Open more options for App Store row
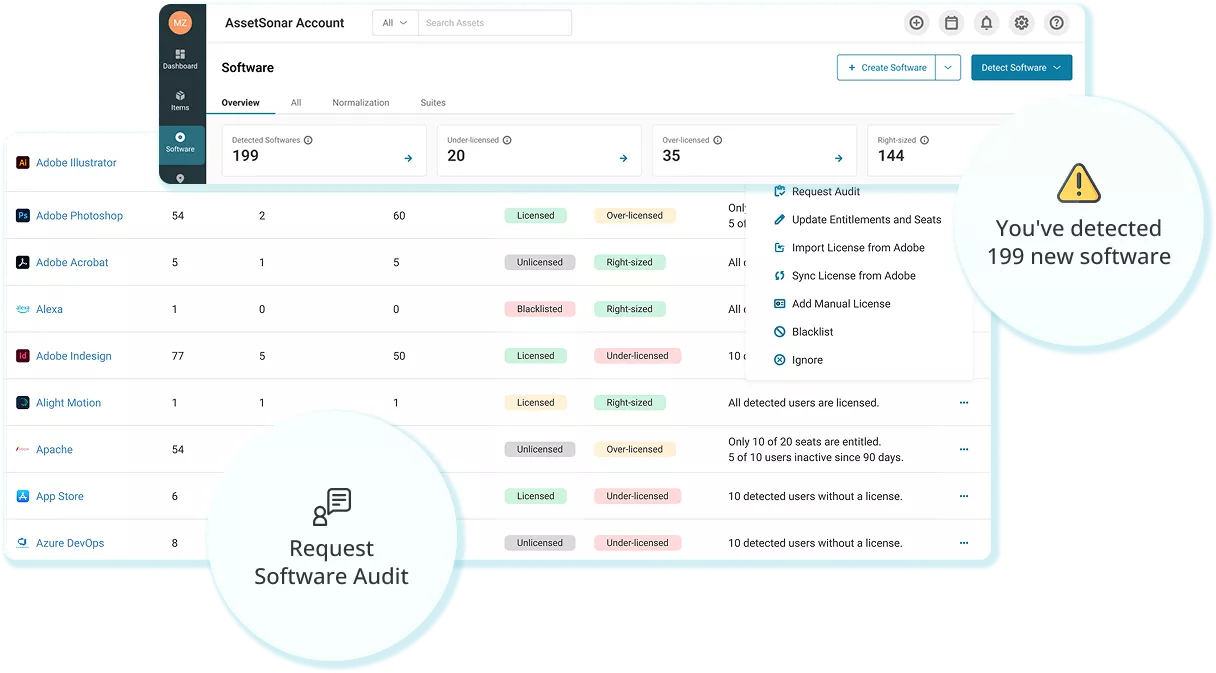The height and width of the screenshot is (673, 1216). pos(964,496)
